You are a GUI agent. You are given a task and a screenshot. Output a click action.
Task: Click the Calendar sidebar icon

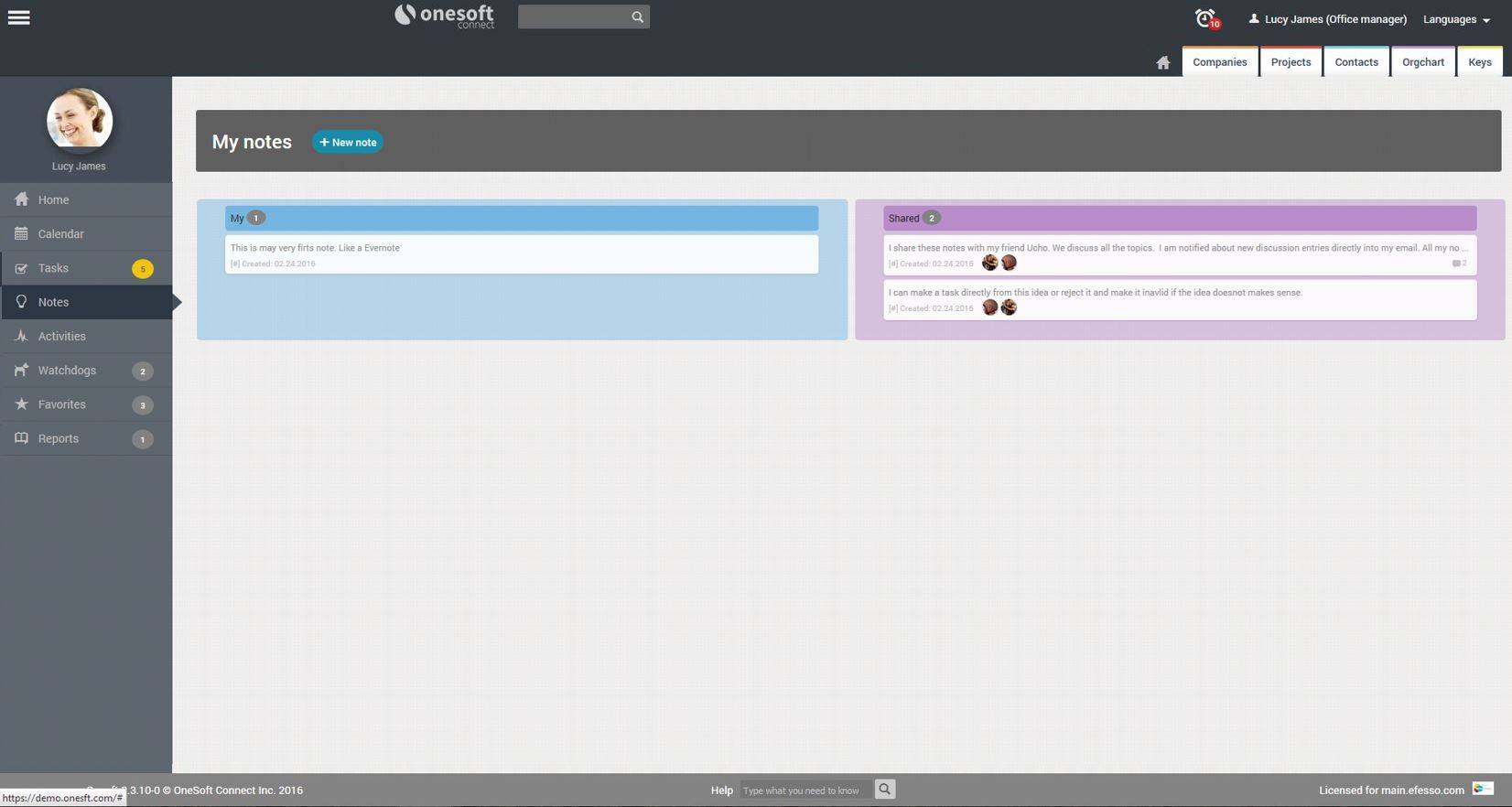[x=21, y=233]
